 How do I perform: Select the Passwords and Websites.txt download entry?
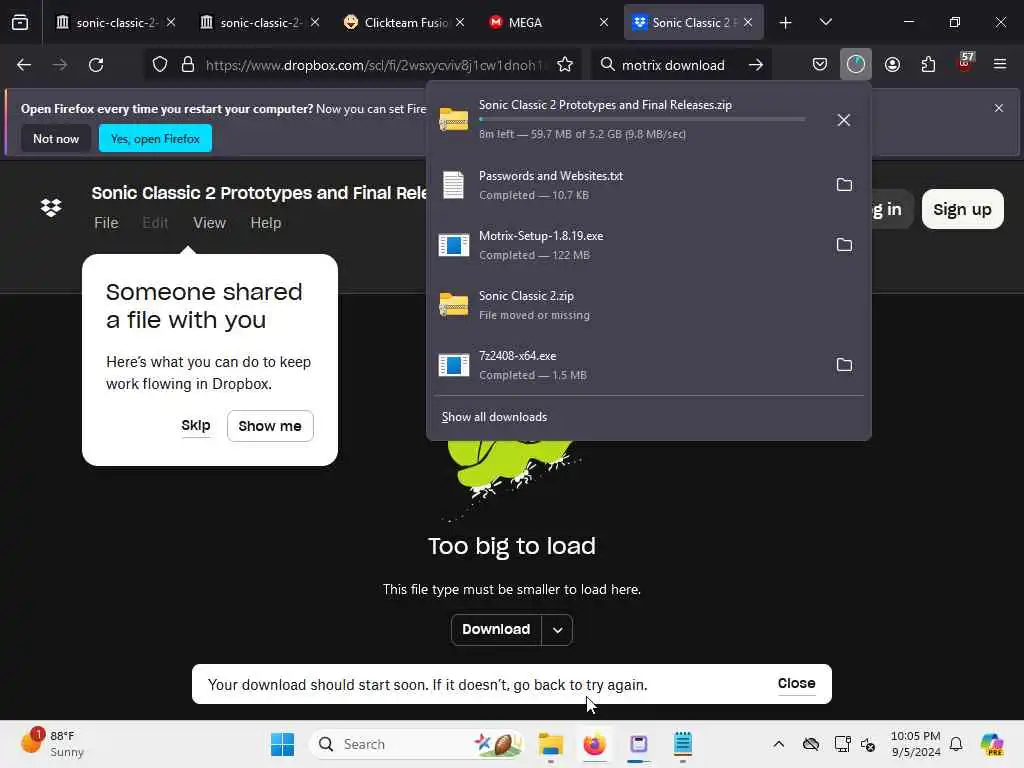coord(648,185)
